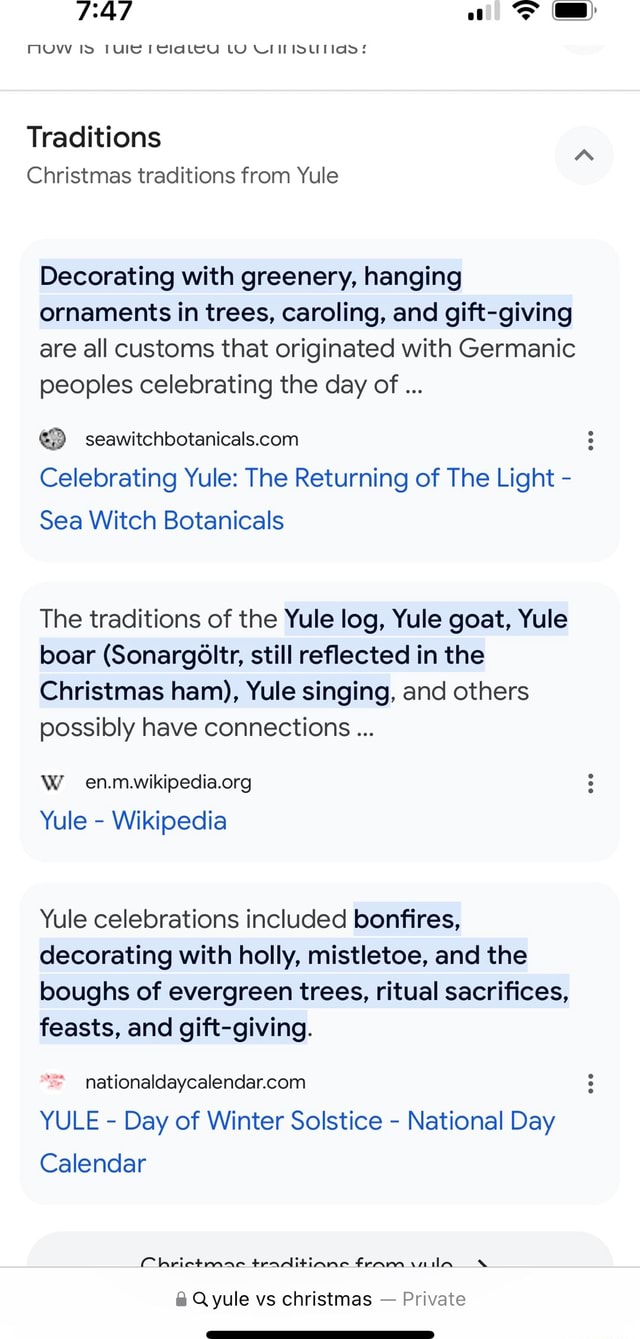Tap the Wi-Fi status icon
Viewport: 640px width, 1339px height.
[x=527, y=13]
